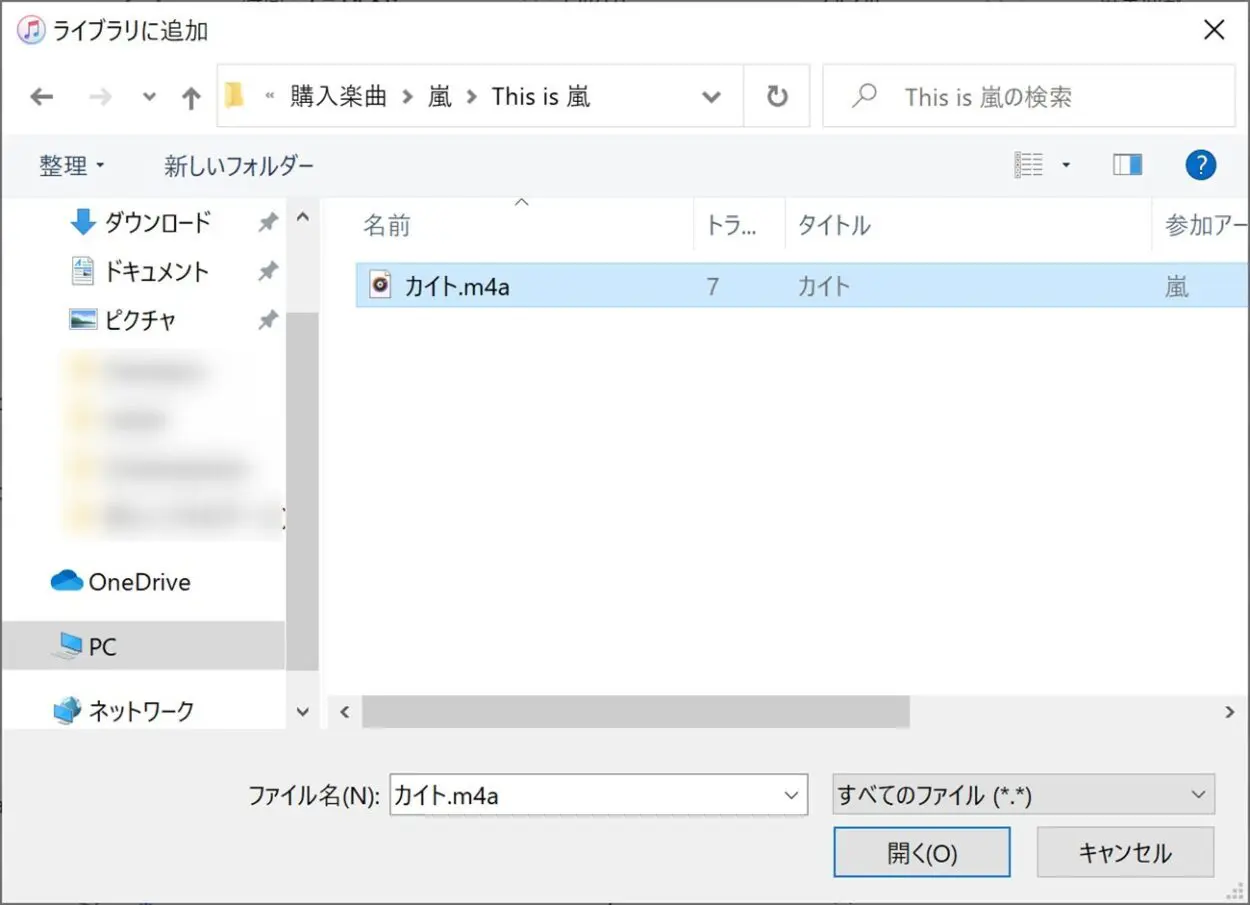This screenshot has height=905, width=1250.
Task: Select This is 嵐 breadcrumb segment
Action: [541, 97]
